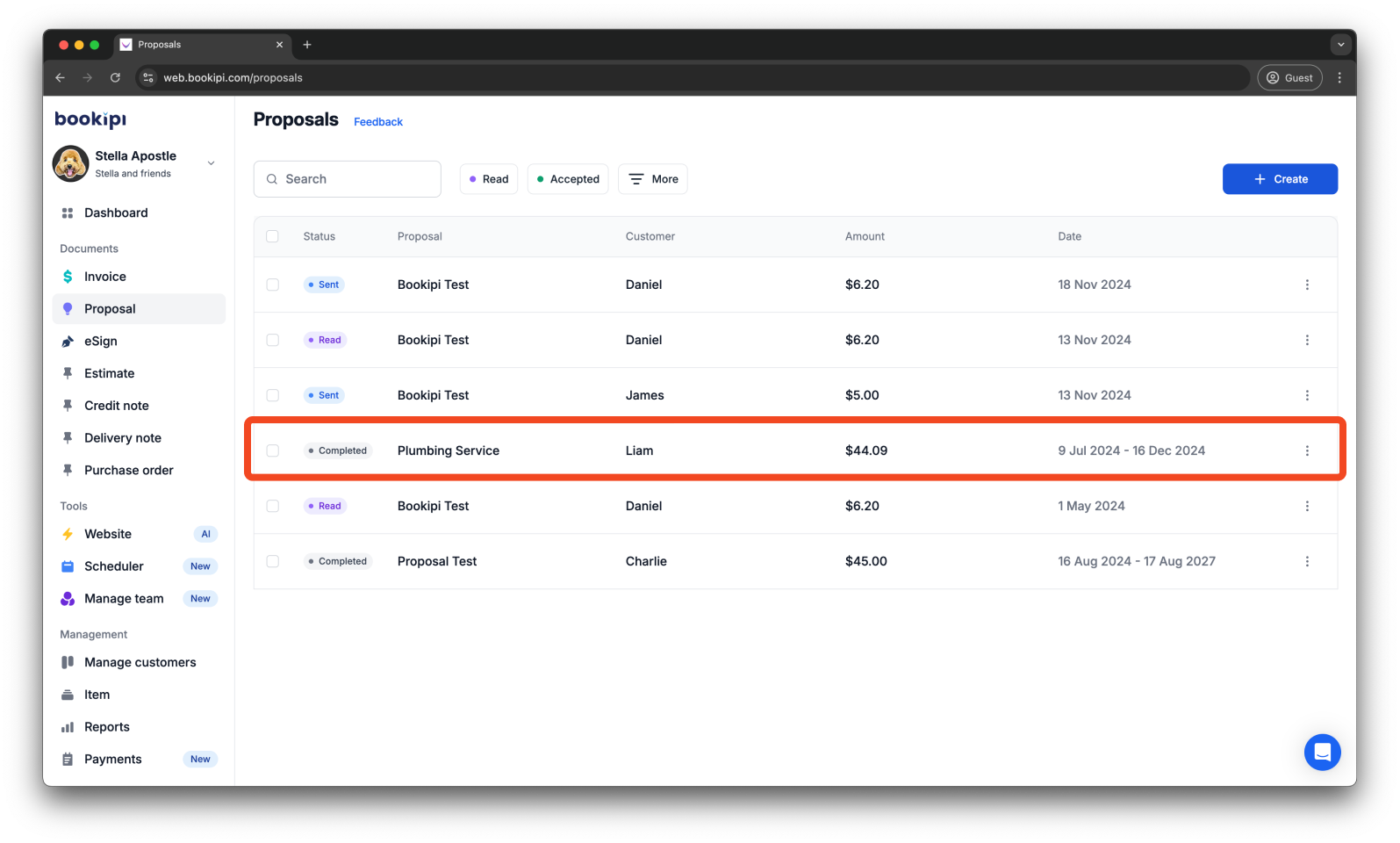
Task: Open options menu for James row
Action: pyautogui.click(x=1307, y=395)
